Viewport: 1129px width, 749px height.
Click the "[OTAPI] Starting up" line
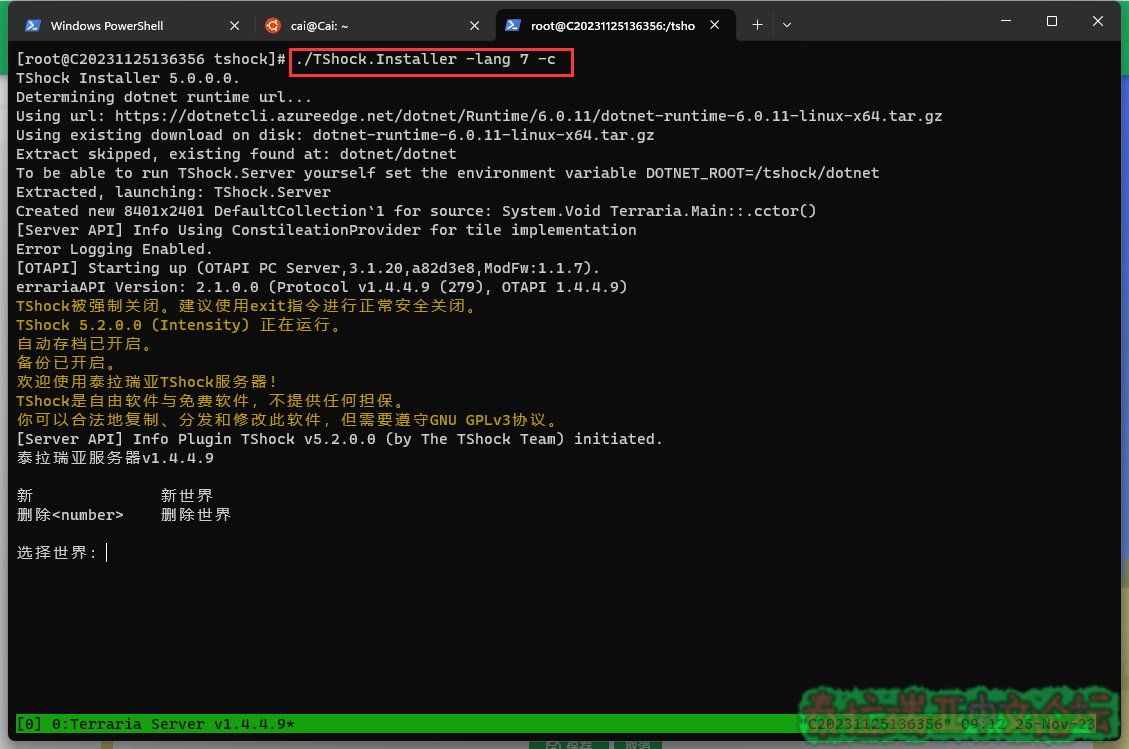click(308, 268)
